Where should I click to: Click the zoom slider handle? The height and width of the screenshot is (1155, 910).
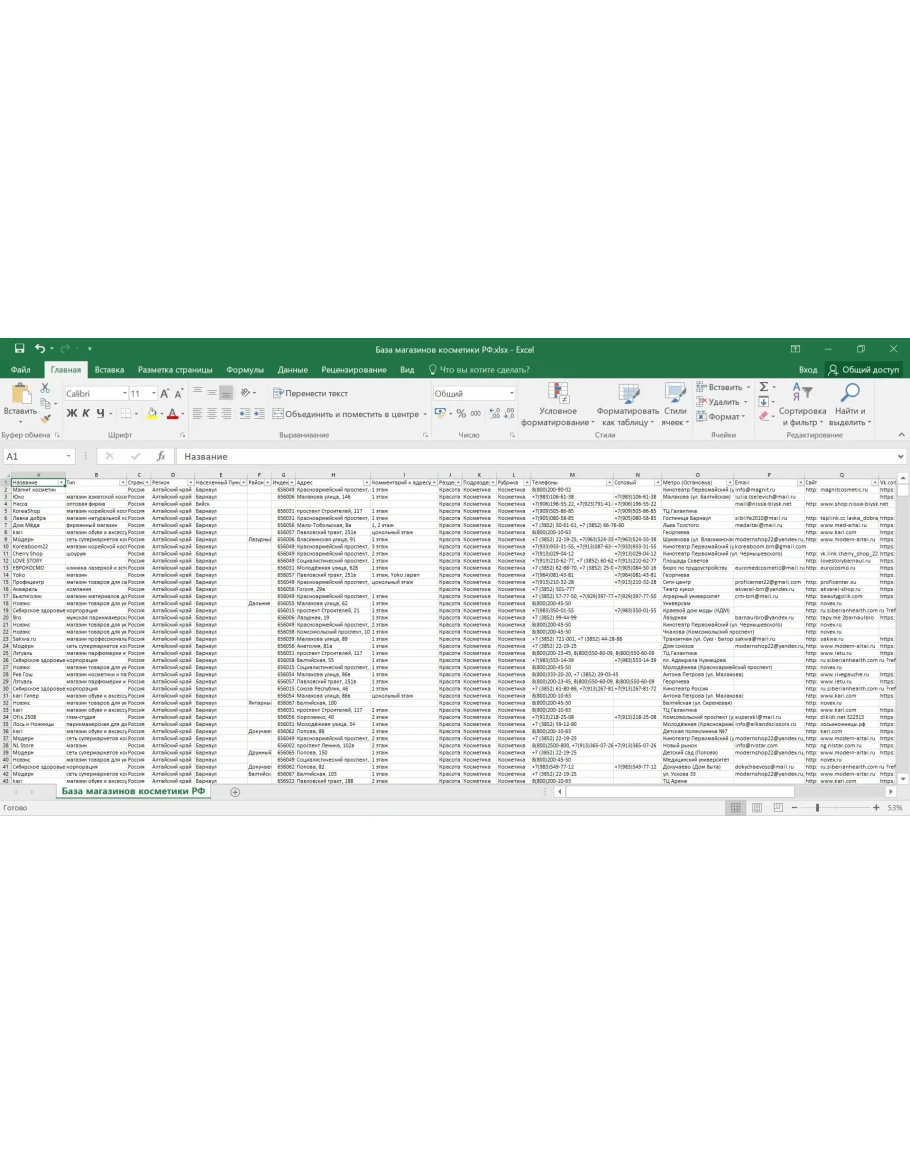tap(817, 808)
